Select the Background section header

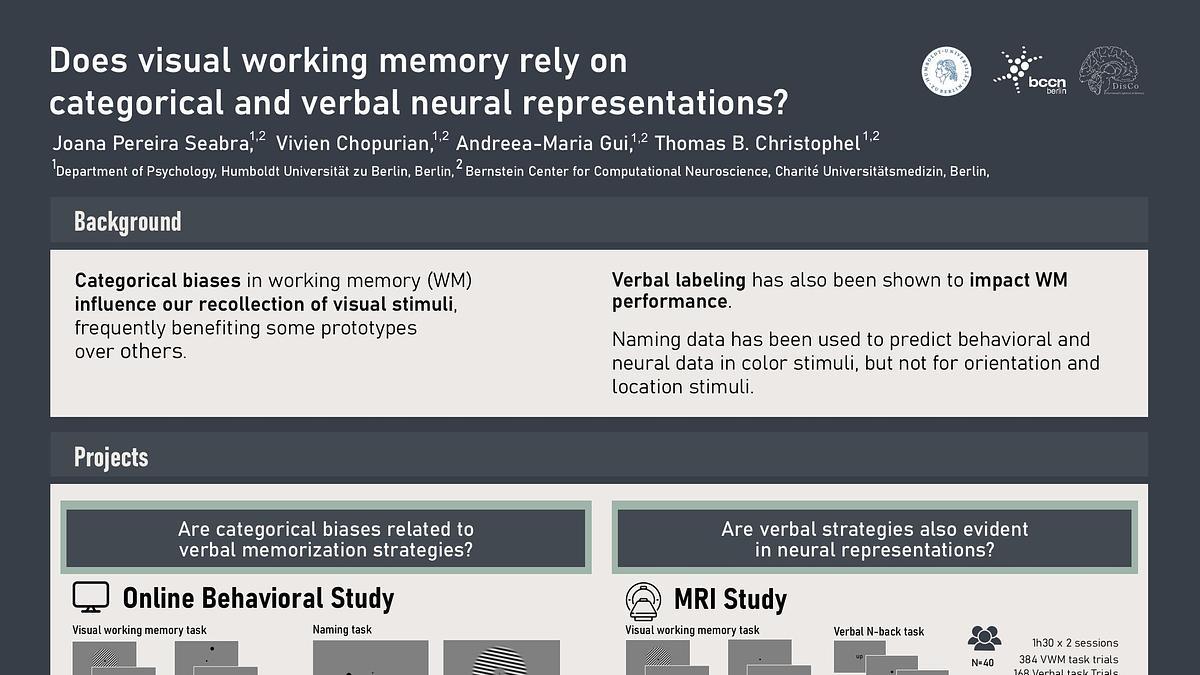point(127,221)
